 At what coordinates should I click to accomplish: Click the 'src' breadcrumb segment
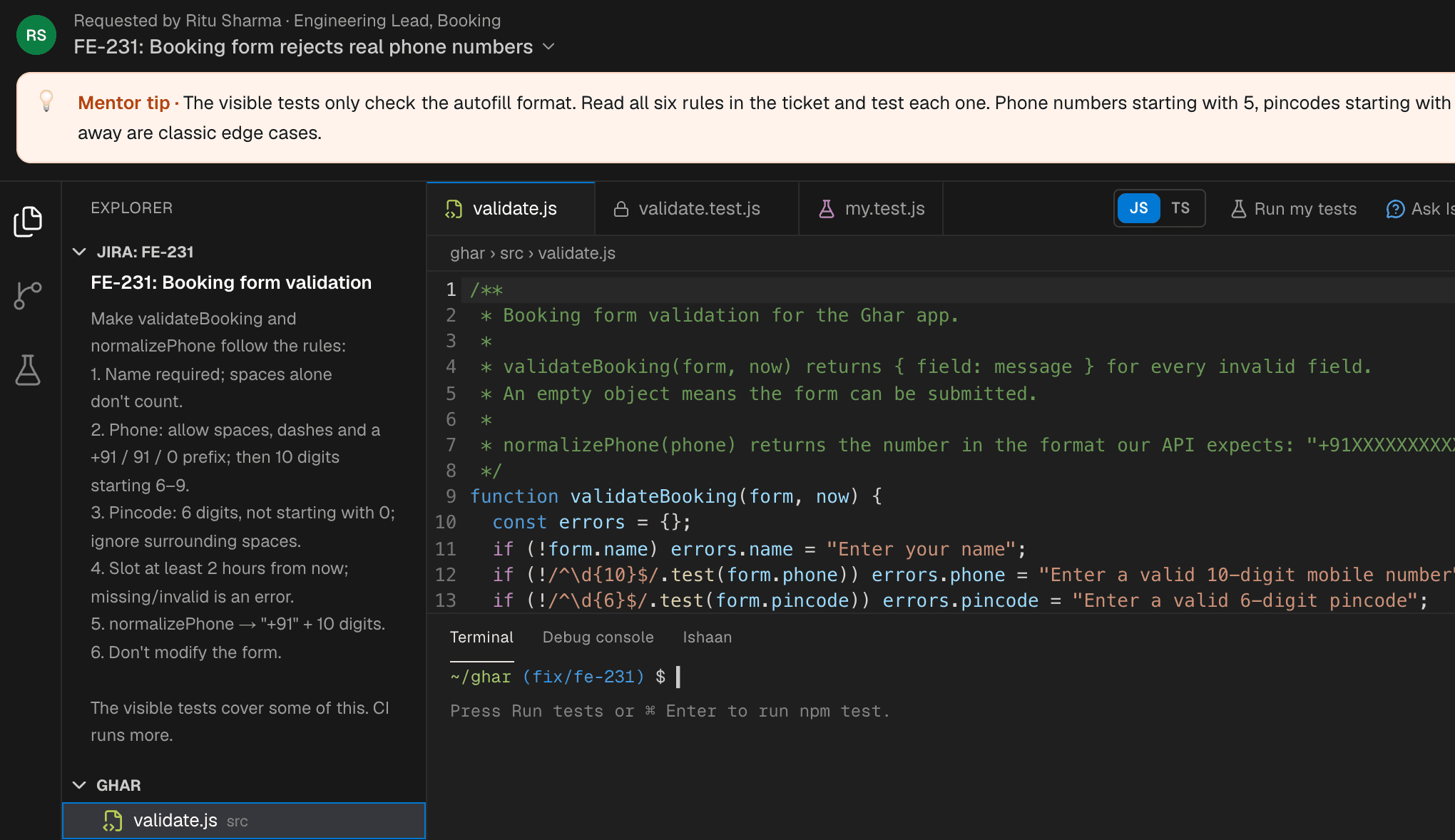pyautogui.click(x=511, y=253)
